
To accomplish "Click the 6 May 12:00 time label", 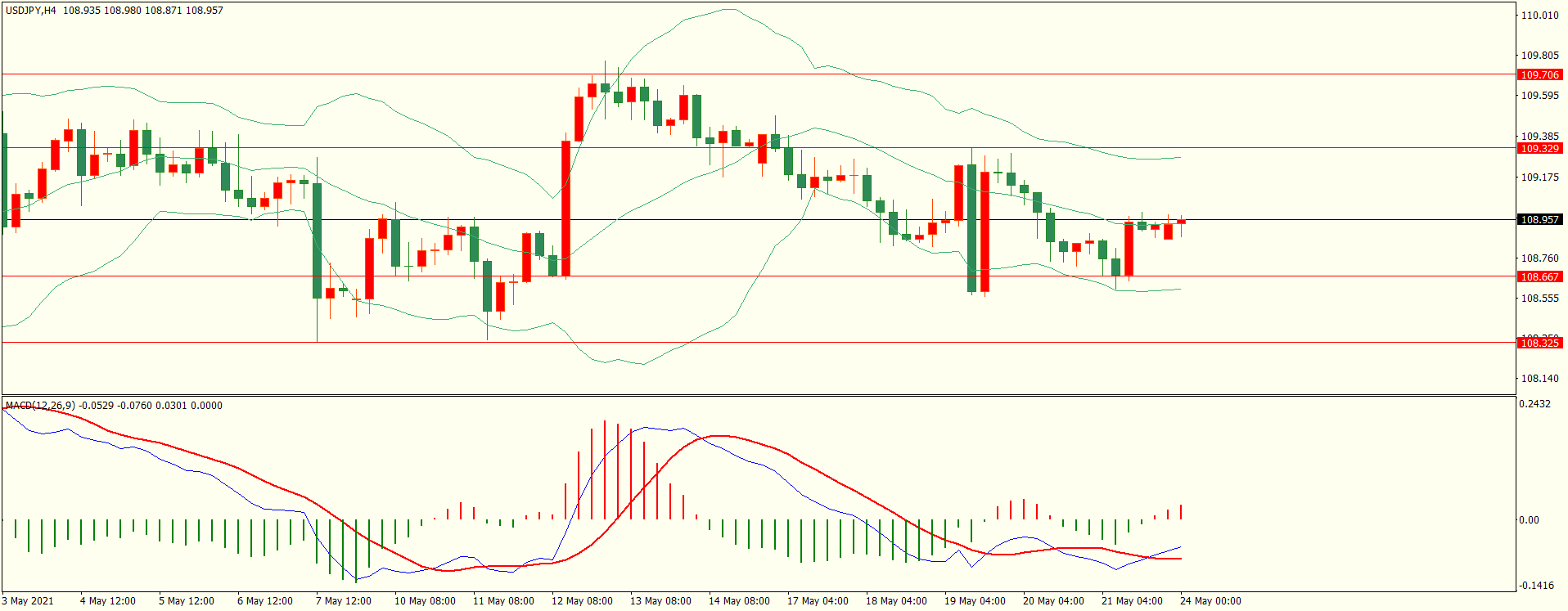I will click(x=265, y=601).
